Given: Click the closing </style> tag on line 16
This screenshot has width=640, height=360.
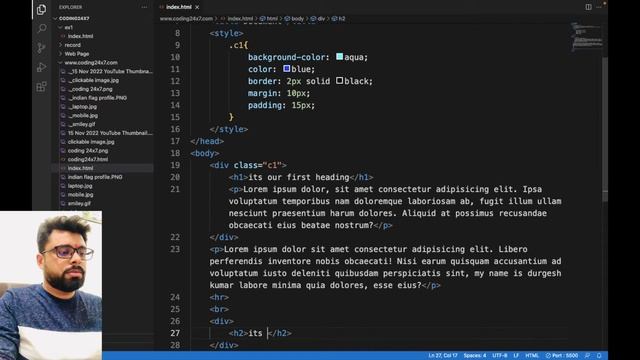Looking at the screenshot, I should point(229,129).
